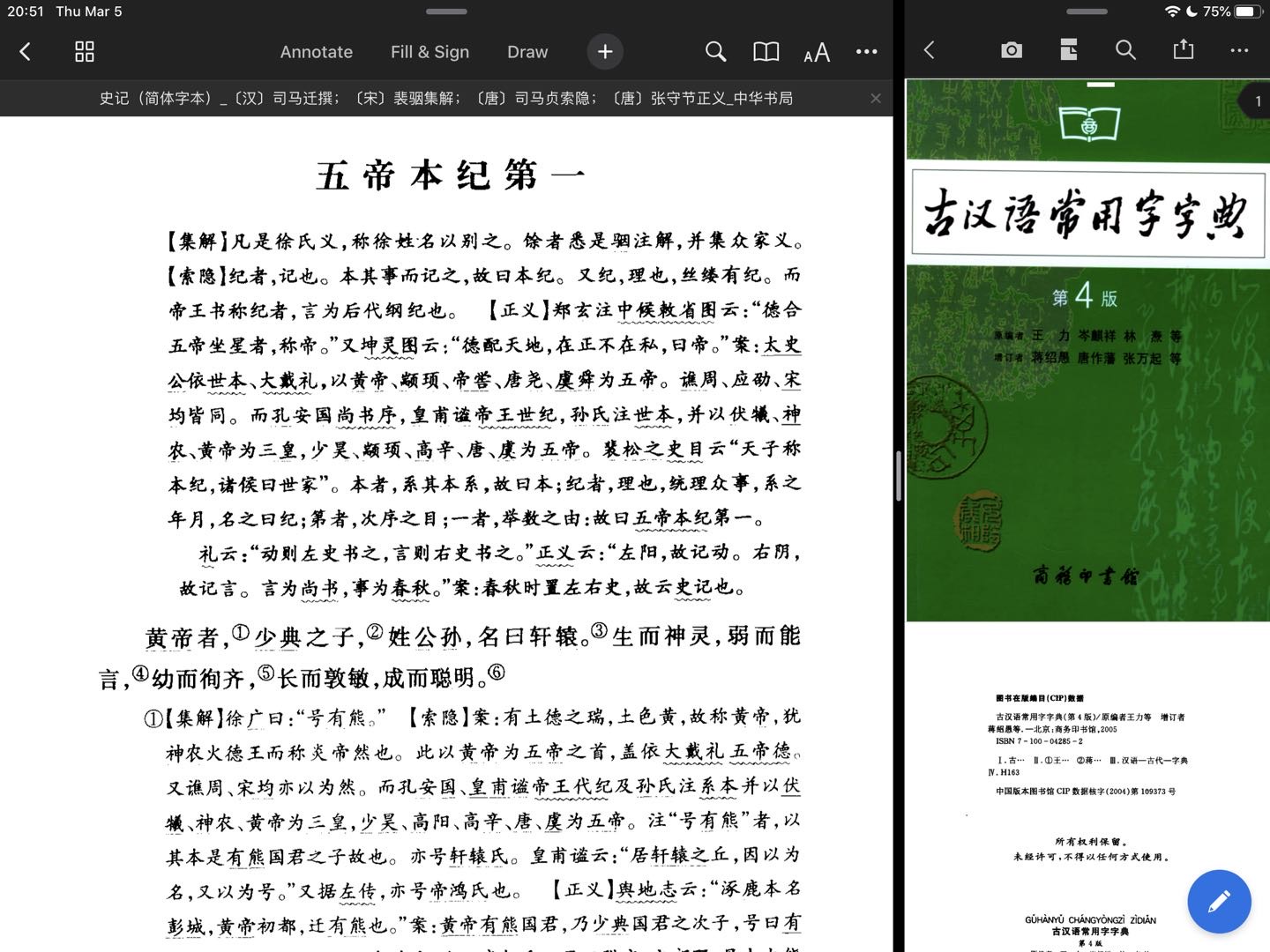Screen dimensions: 1270x952
Task: Tap the 第4版 edition label on cover
Action: [x=1085, y=296]
